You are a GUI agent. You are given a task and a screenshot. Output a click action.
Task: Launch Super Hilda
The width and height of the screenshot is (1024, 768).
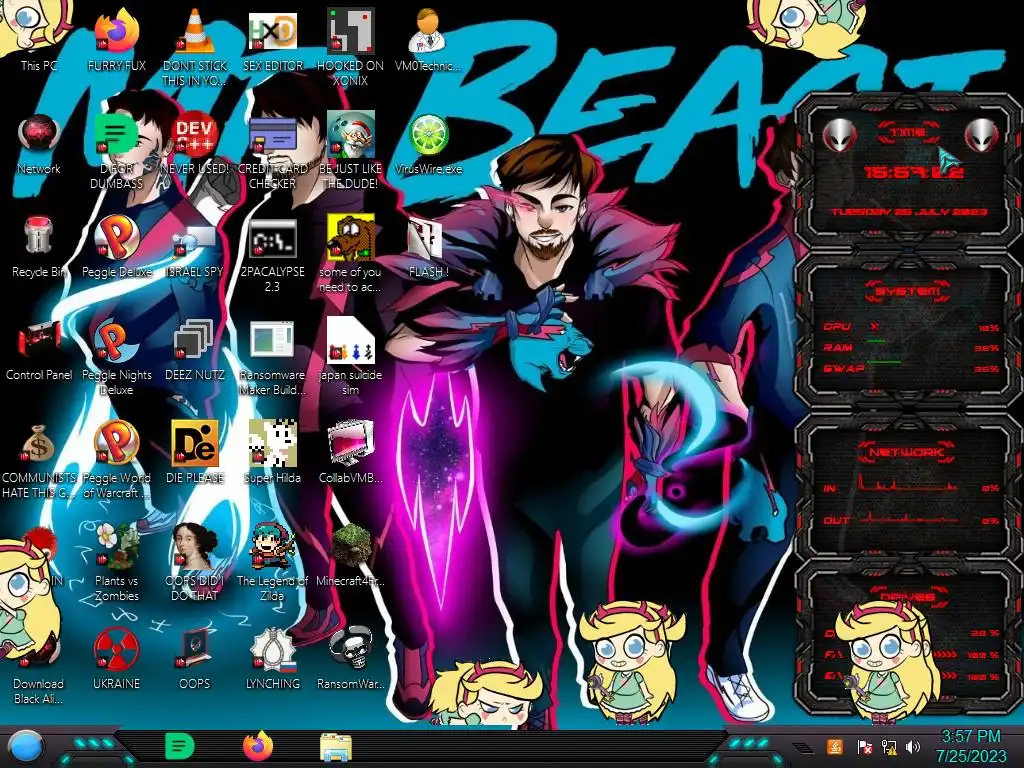point(272,452)
